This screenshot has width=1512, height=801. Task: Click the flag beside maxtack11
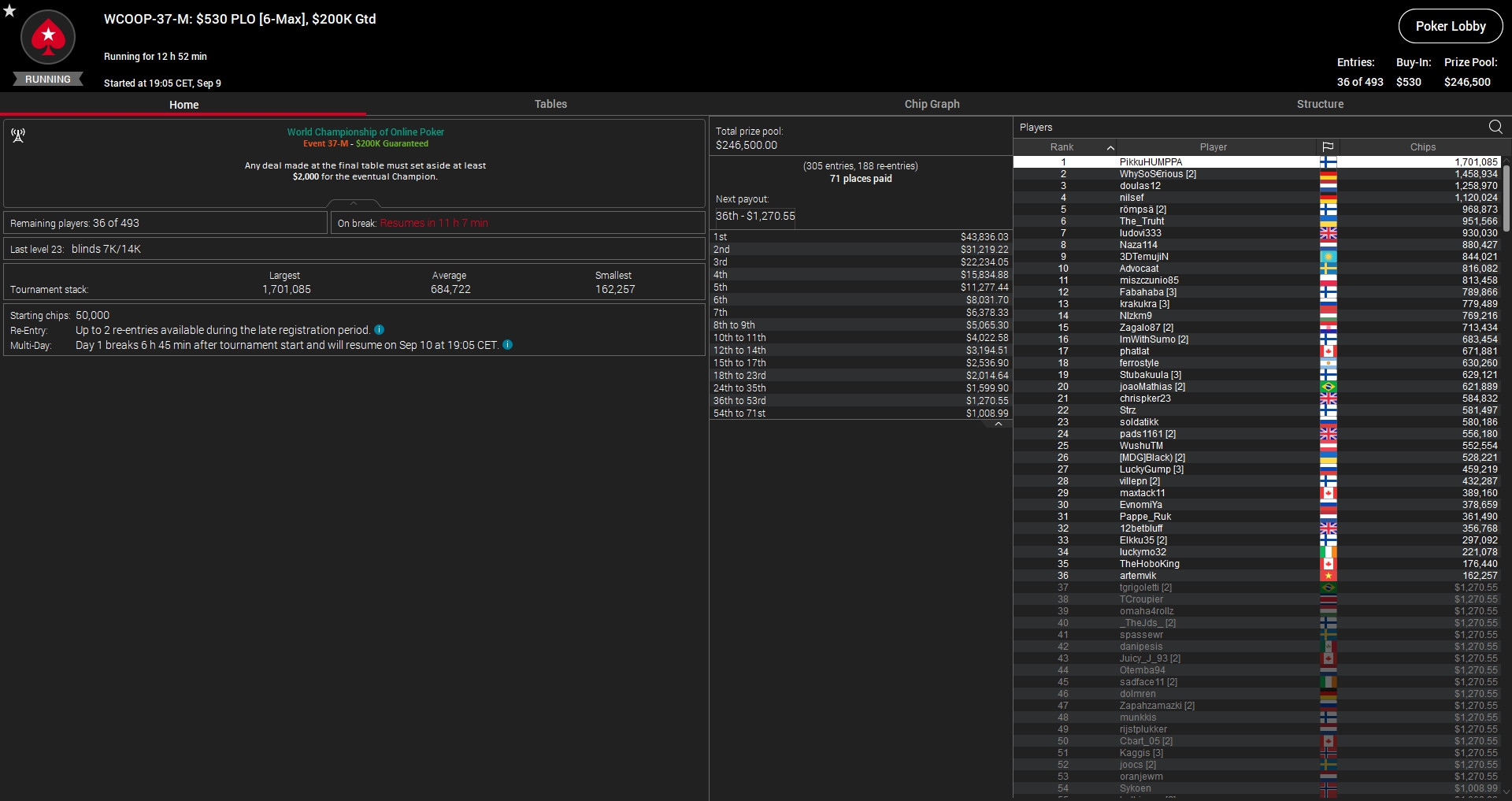coord(1328,493)
